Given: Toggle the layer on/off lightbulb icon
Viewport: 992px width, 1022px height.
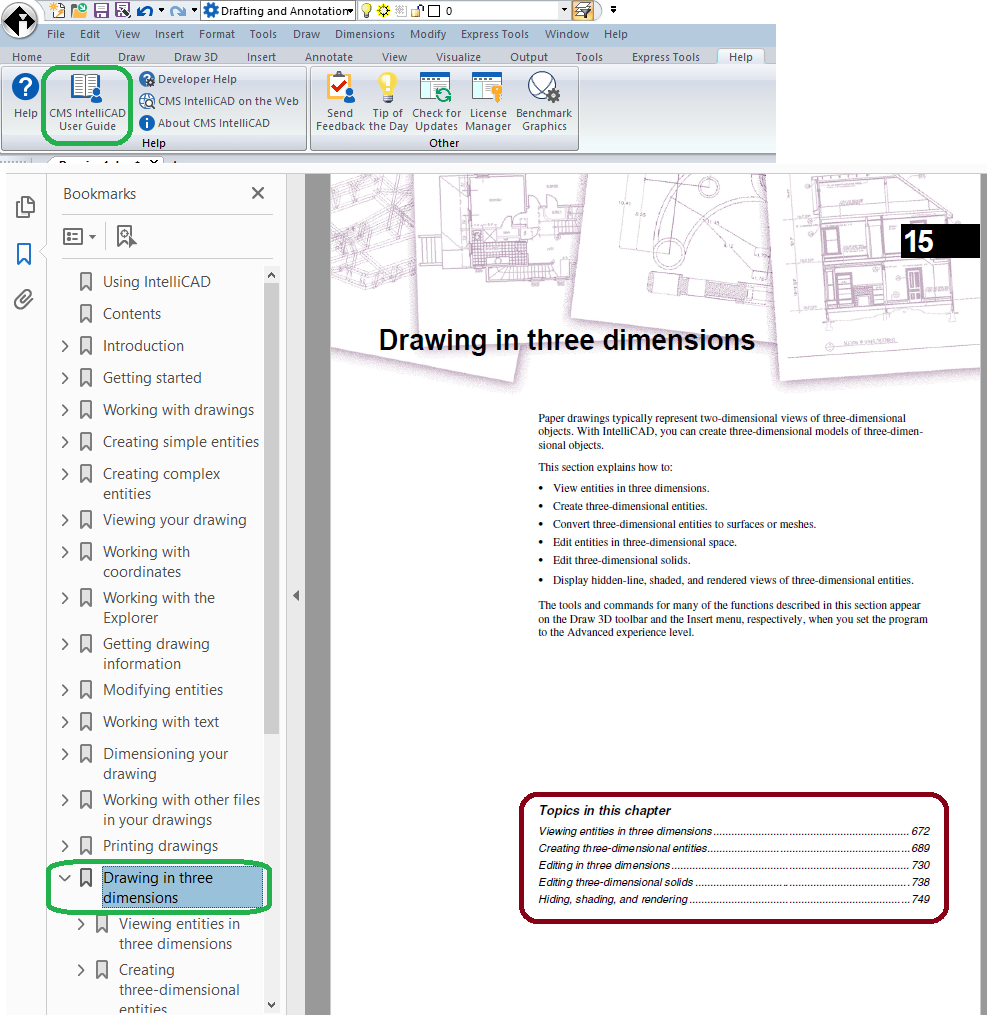Looking at the screenshot, I should coord(366,10).
